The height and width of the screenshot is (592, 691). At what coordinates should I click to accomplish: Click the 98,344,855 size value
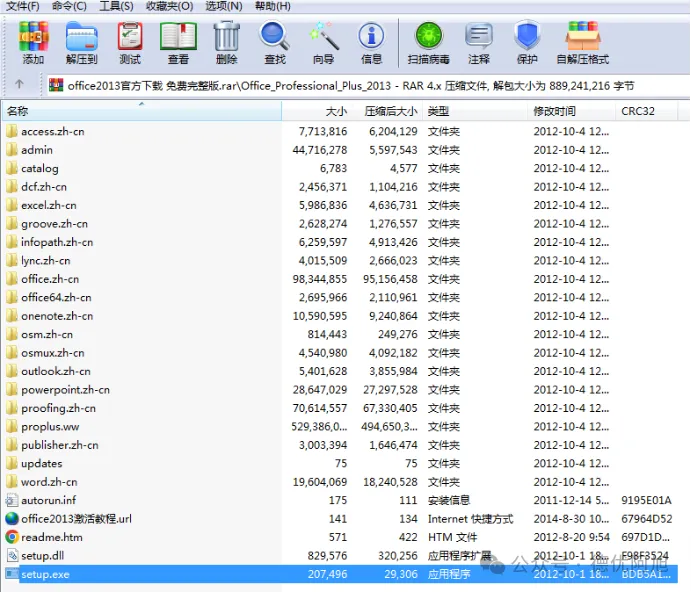point(319,279)
